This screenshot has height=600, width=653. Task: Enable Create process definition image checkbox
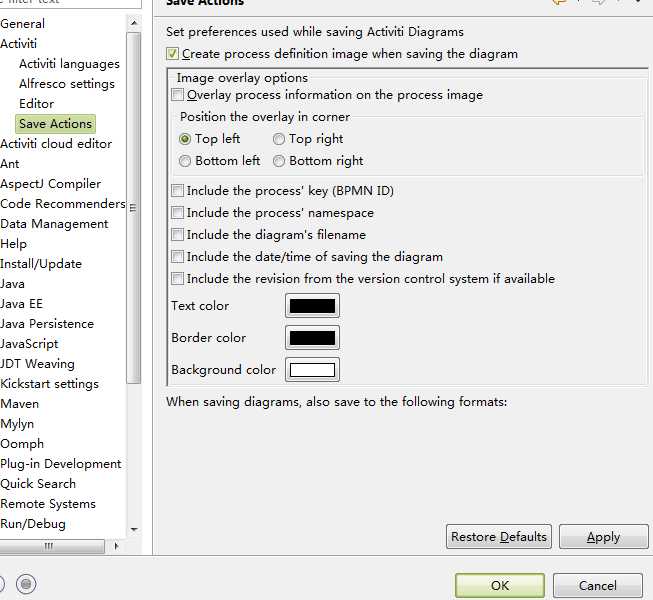pos(172,54)
